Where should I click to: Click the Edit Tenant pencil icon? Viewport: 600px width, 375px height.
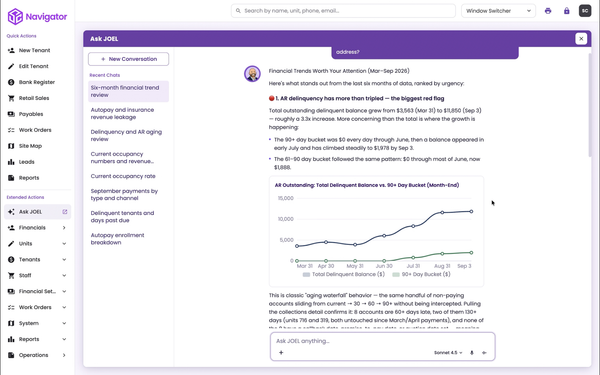(x=11, y=66)
